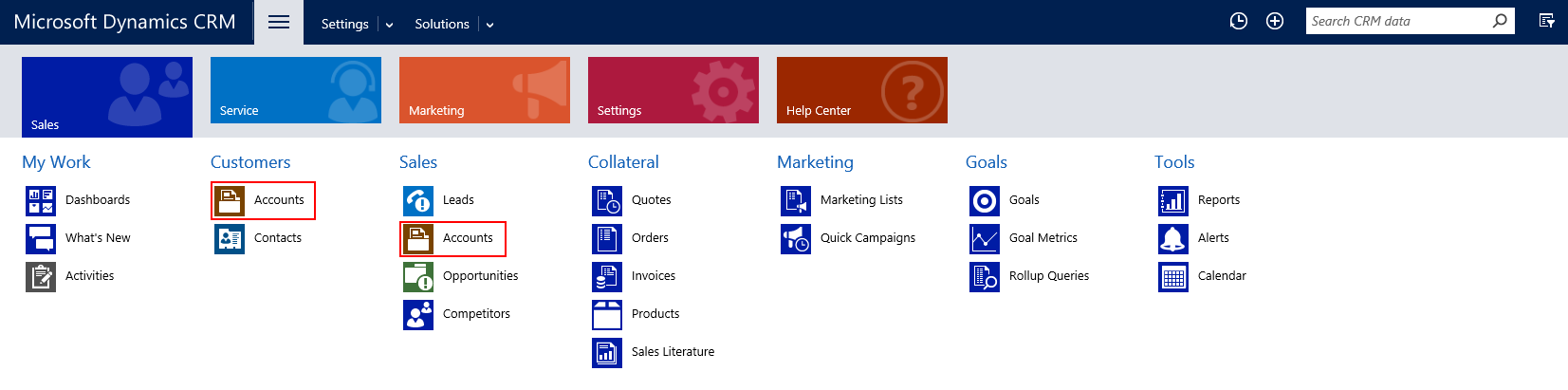Select the Service tile
This screenshot has width=1568, height=390.
[296, 90]
